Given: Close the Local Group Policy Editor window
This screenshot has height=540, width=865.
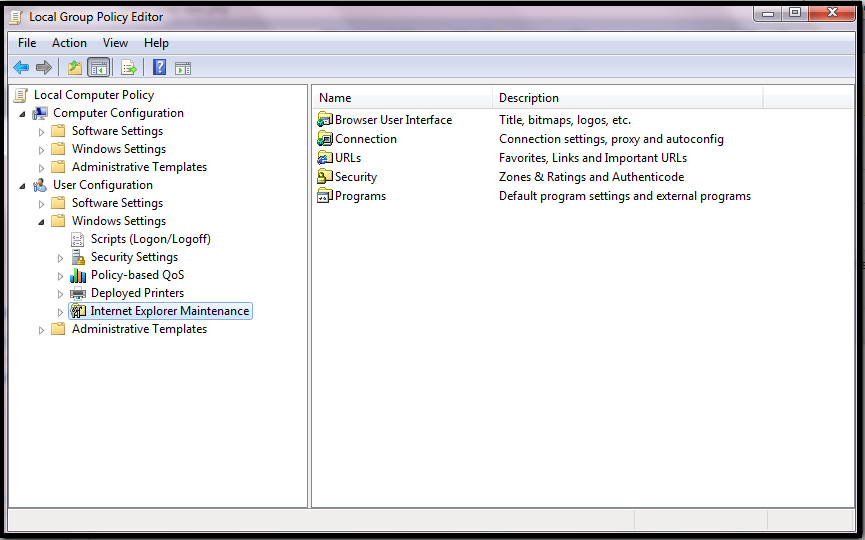Looking at the screenshot, I should pyautogui.click(x=832, y=13).
